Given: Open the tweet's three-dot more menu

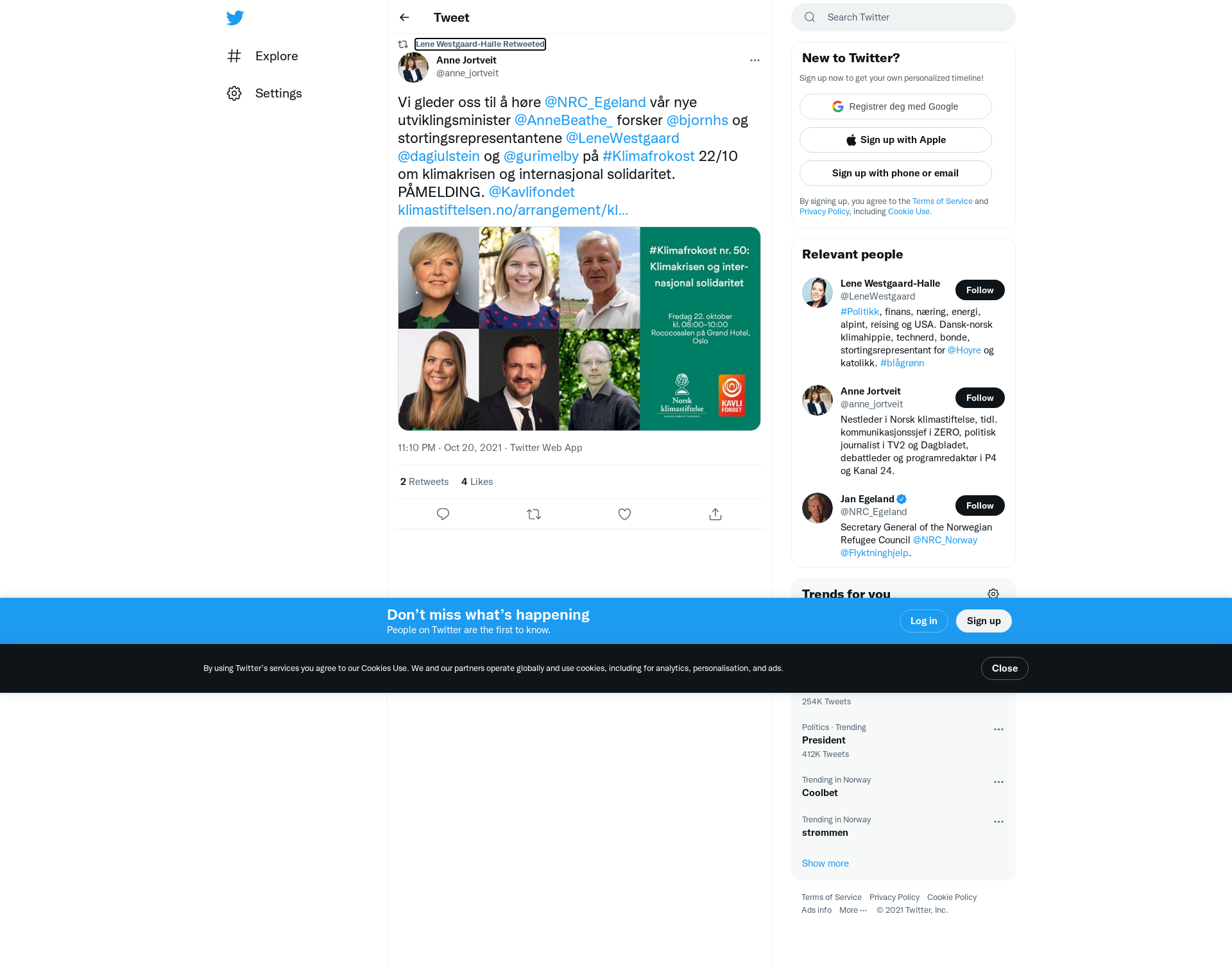Looking at the screenshot, I should [x=755, y=60].
